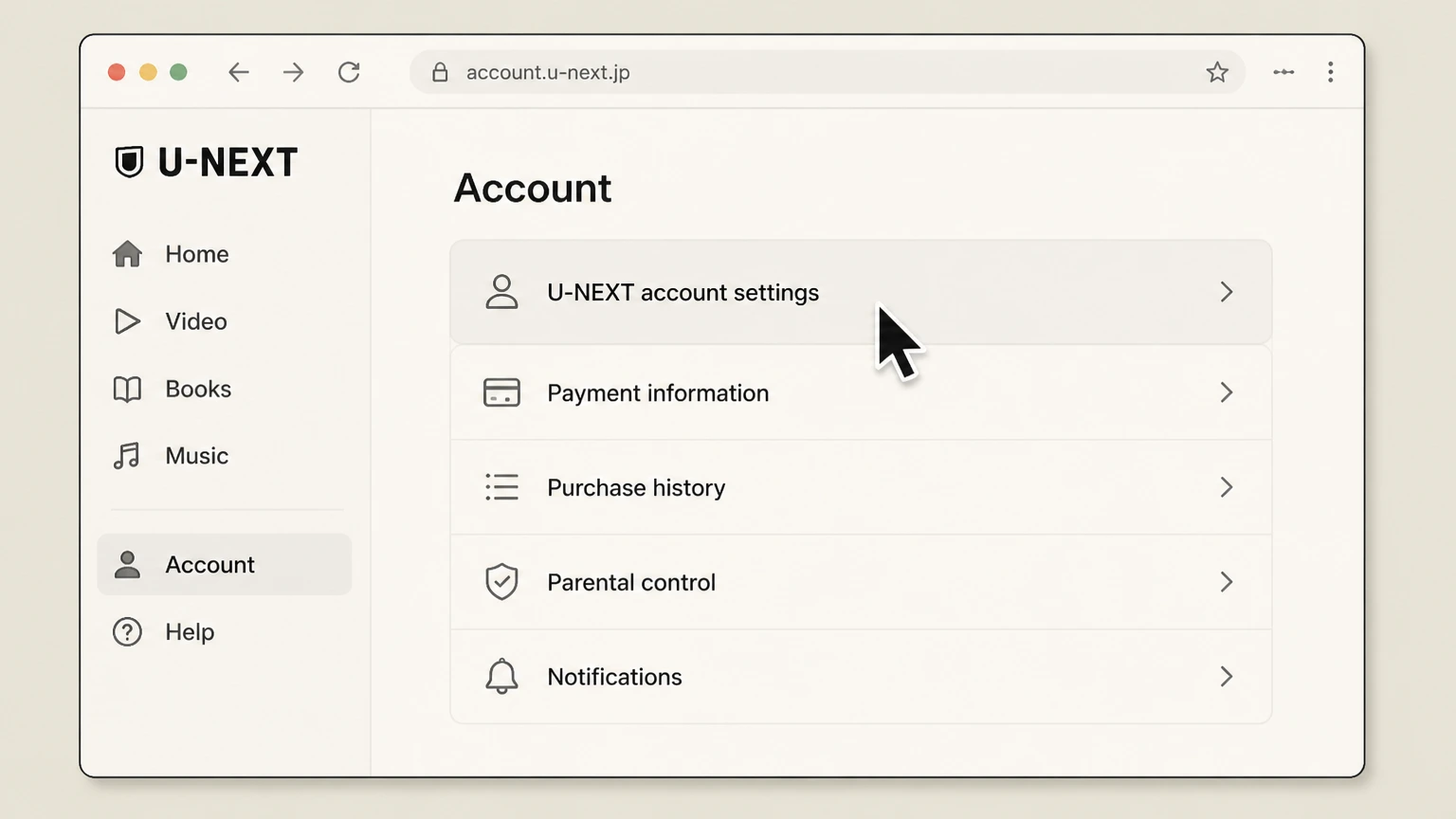
Task: Click the shield check icon for Parental control
Action: coord(501,582)
